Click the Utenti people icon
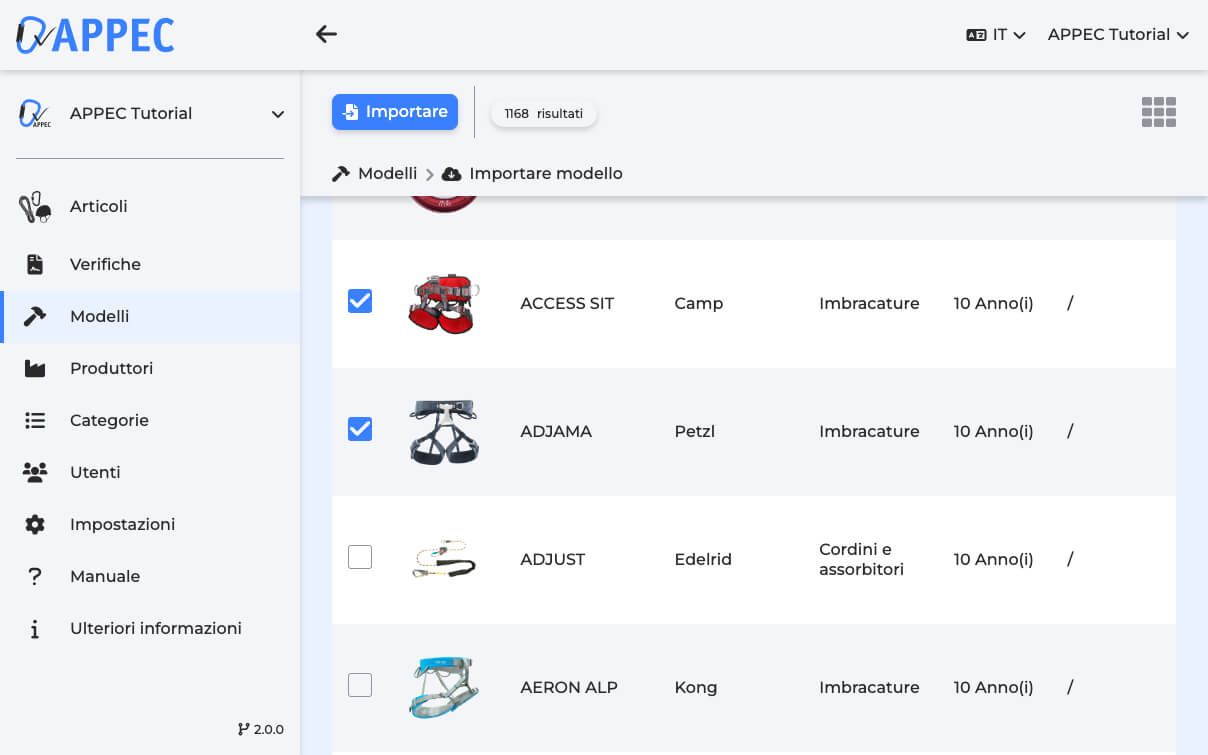 [35, 472]
